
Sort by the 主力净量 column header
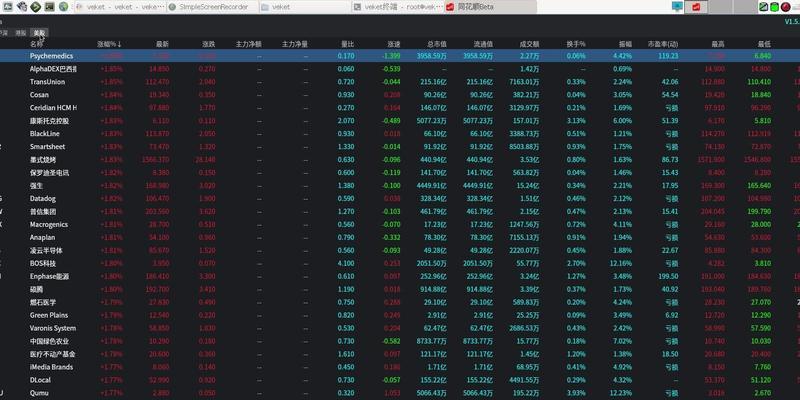(295, 44)
